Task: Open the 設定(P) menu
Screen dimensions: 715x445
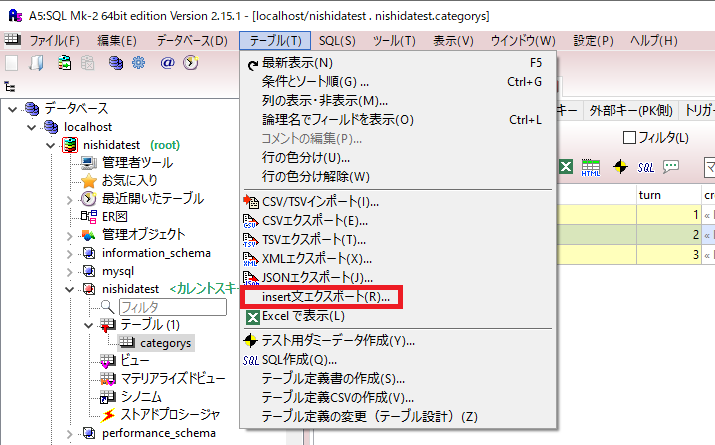Action: click(x=593, y=41)
